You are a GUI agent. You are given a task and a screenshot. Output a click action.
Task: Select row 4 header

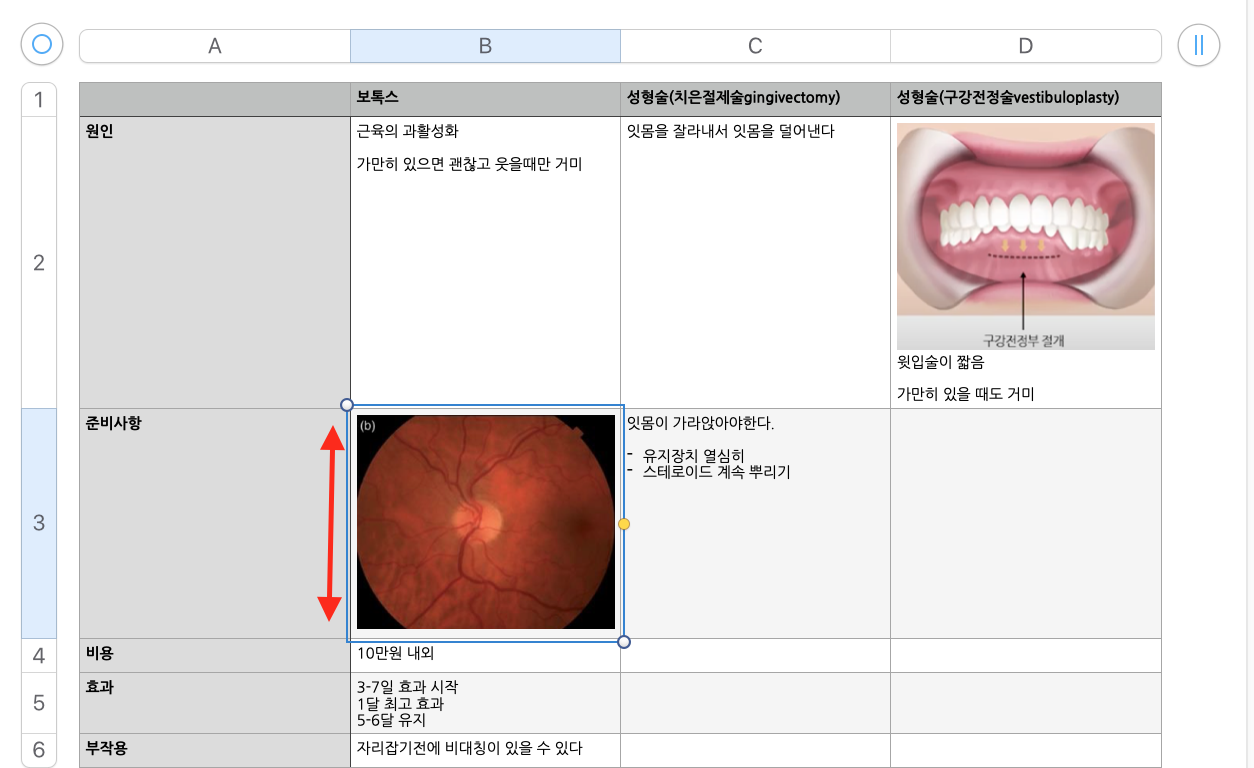(x=39, y=656)
